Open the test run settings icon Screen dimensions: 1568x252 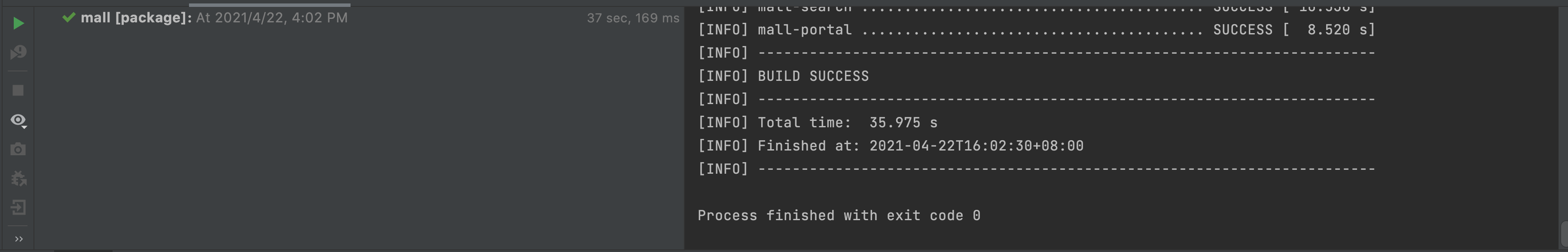tap(18, 178)
